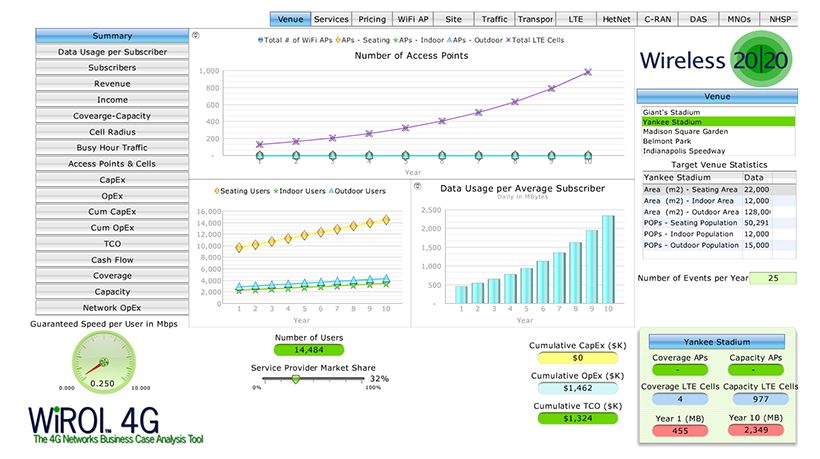Open Data Usage per Subscriber view
The height and width of the screenshot is (459, 820).
click(112, 52)
